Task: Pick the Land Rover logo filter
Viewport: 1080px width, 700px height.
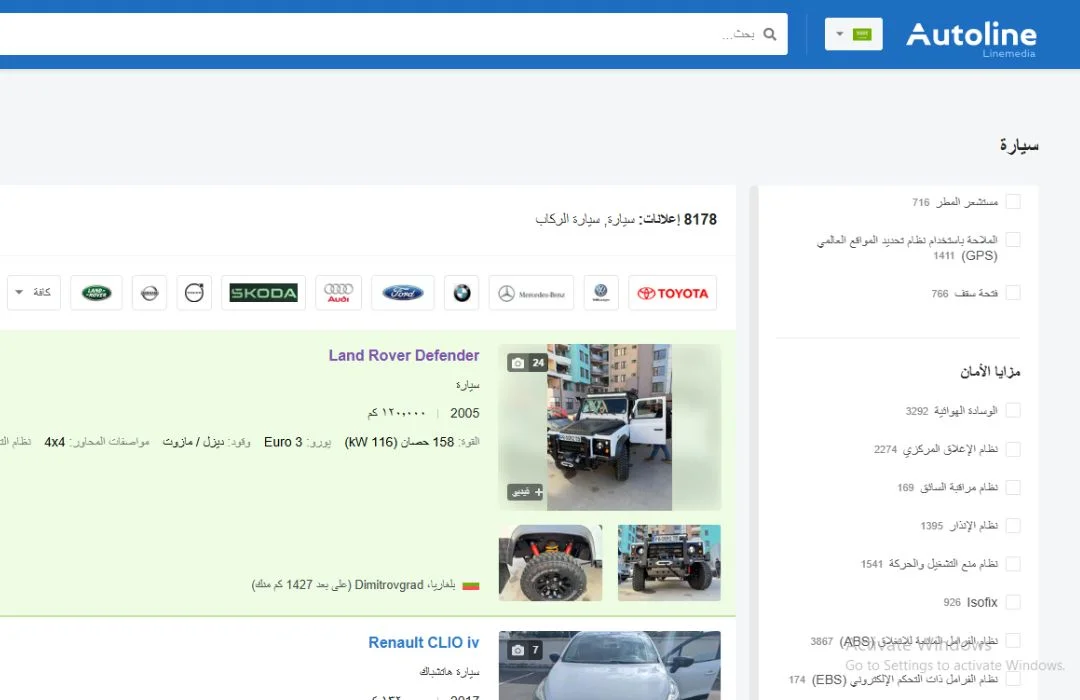Action: [96, 292]
